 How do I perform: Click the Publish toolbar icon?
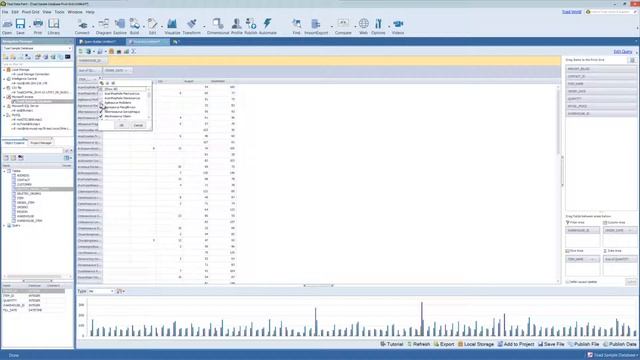coord(251,27)
